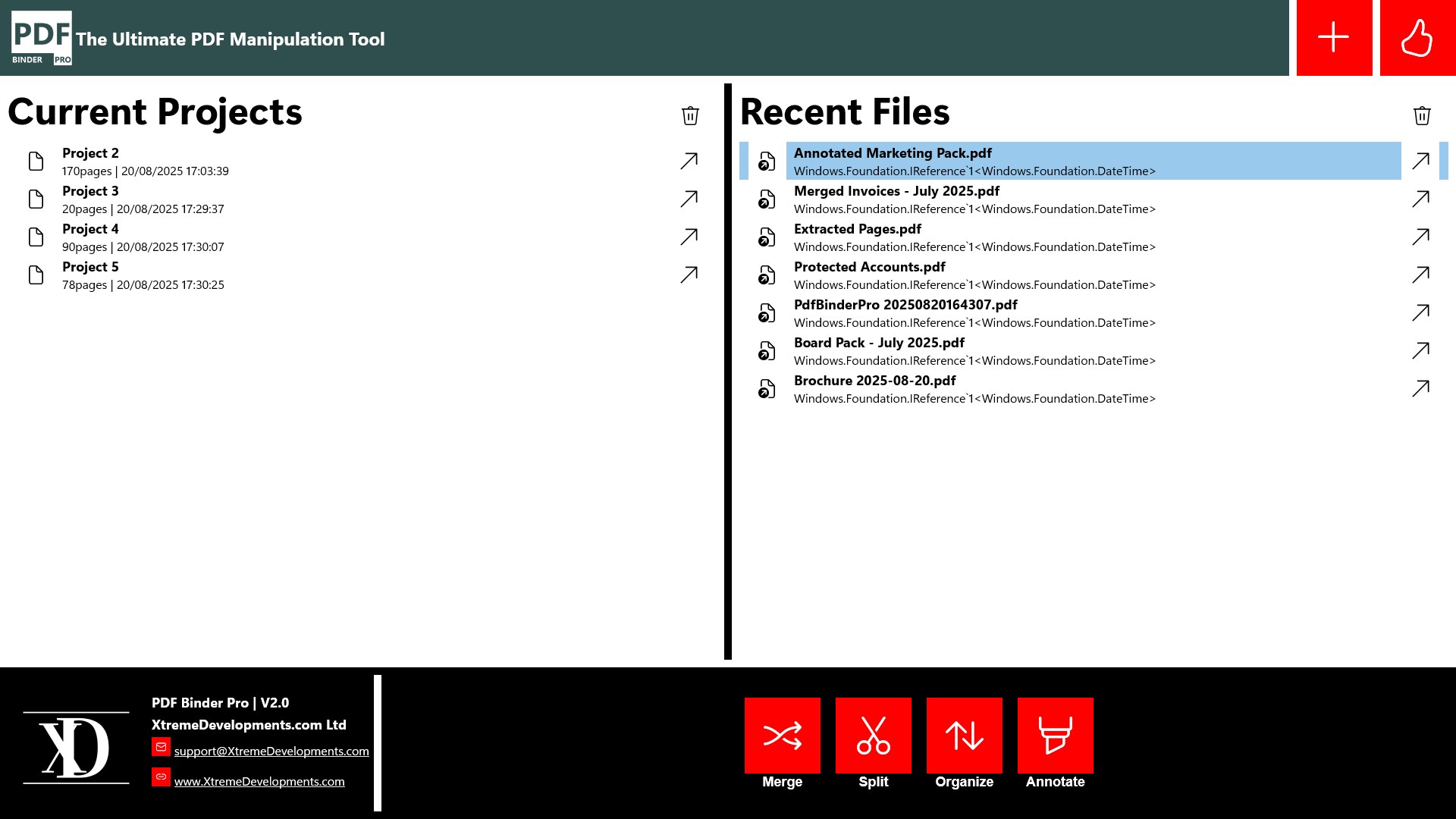Clear the Current Projects list via trash icon

pyautogui.click(x=689, y=116)
